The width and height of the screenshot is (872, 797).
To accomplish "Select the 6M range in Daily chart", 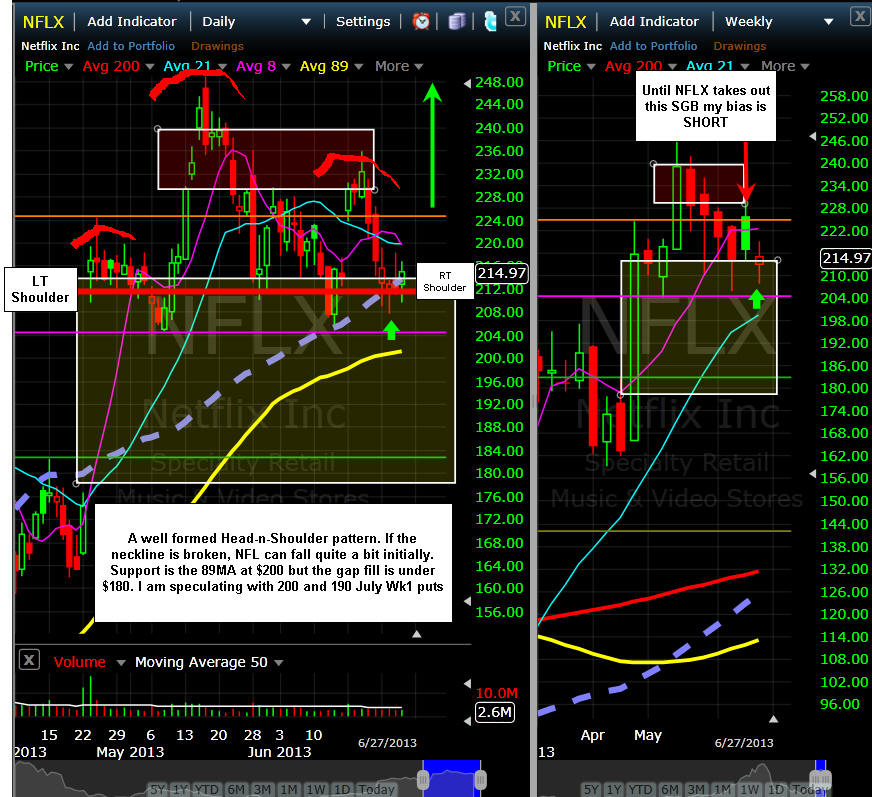I will 236,789.
